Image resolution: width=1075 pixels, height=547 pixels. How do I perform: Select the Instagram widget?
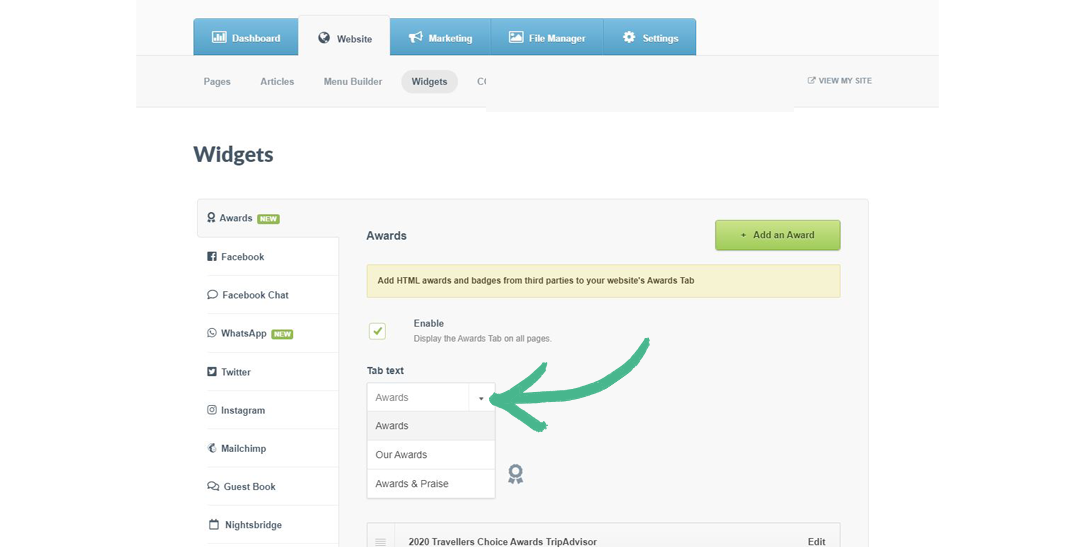point(243,410)
